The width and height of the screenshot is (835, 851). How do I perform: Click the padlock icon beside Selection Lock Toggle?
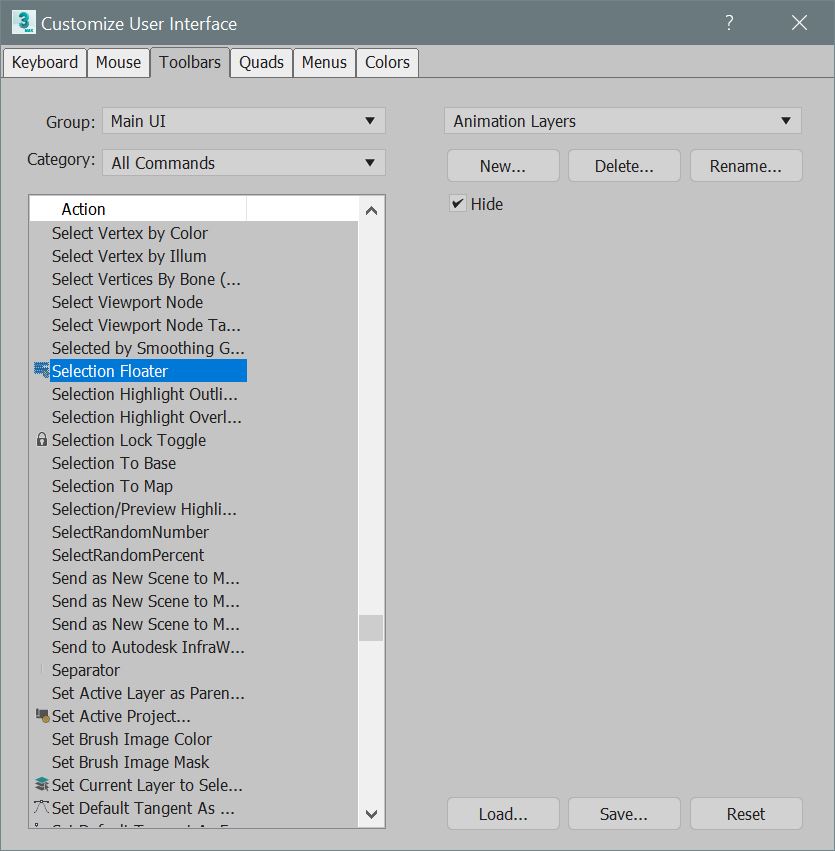[x=40, y=440]
